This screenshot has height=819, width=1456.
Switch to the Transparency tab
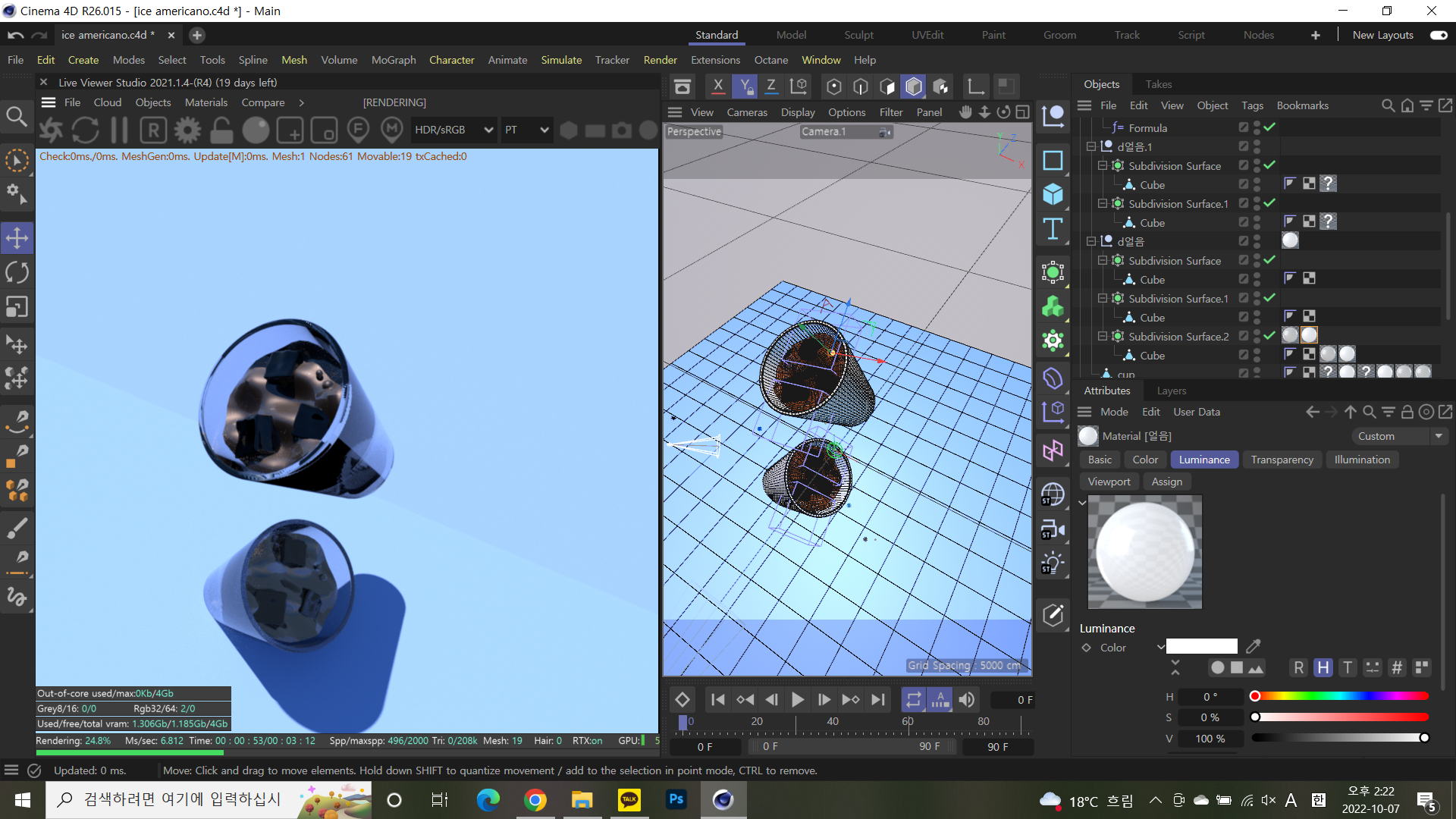(x=1282, y=460)
